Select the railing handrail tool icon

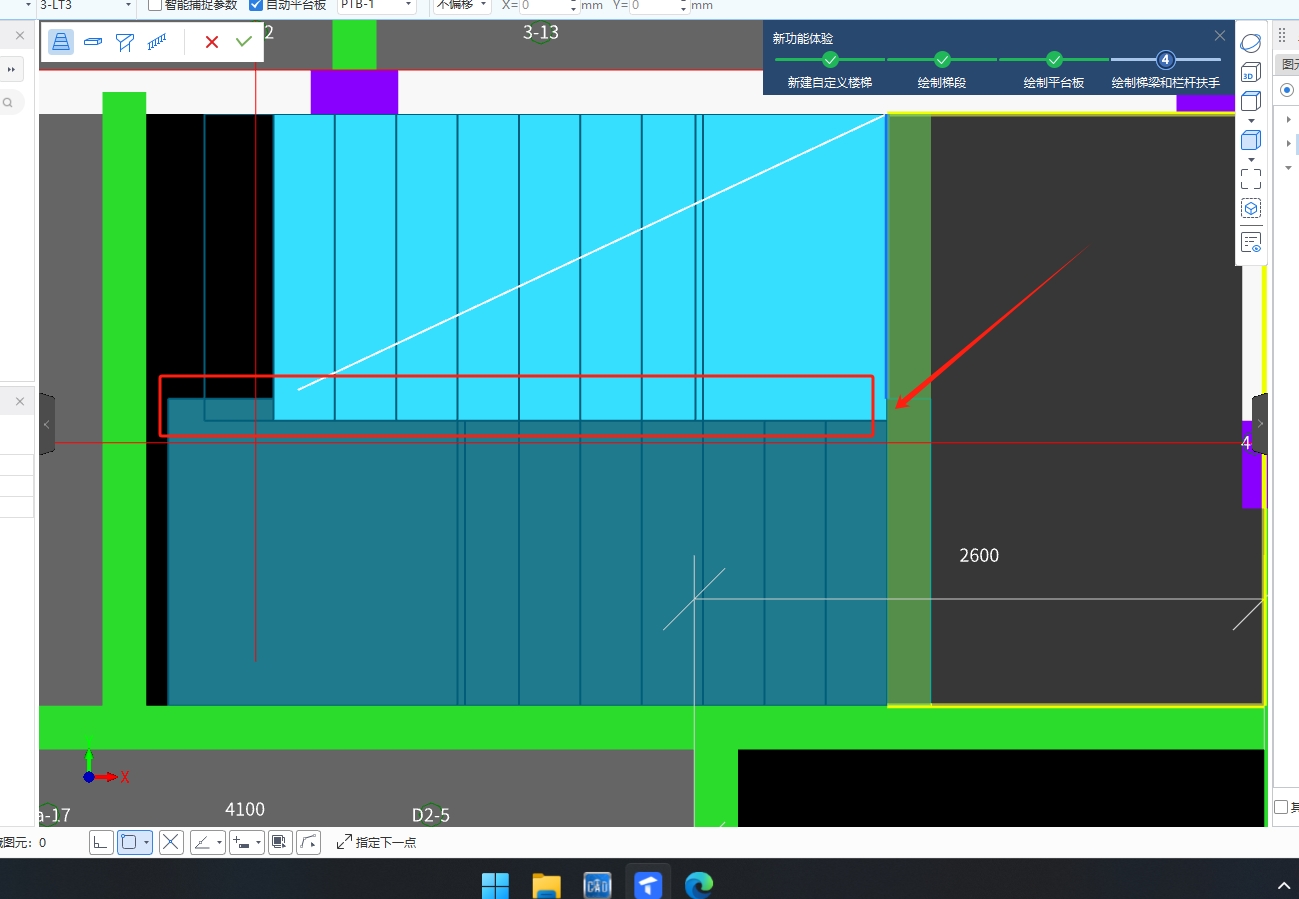(x=157, y=42)
